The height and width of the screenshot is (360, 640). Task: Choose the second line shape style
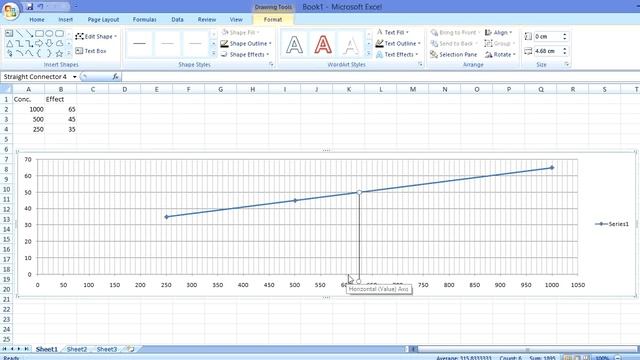[167, 43]
